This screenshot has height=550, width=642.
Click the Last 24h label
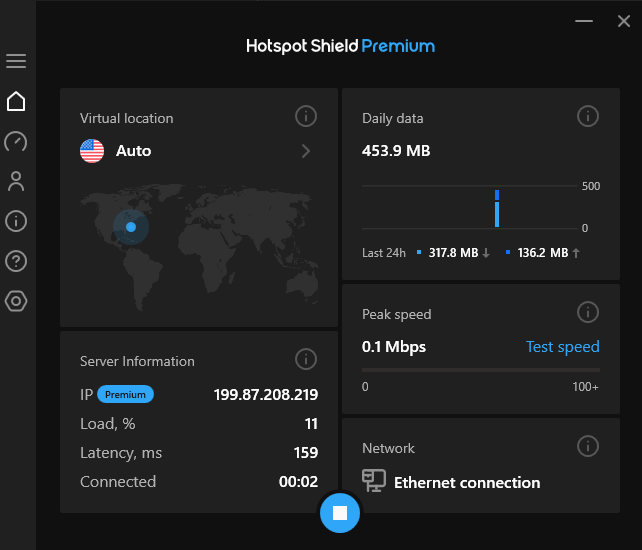384,253
